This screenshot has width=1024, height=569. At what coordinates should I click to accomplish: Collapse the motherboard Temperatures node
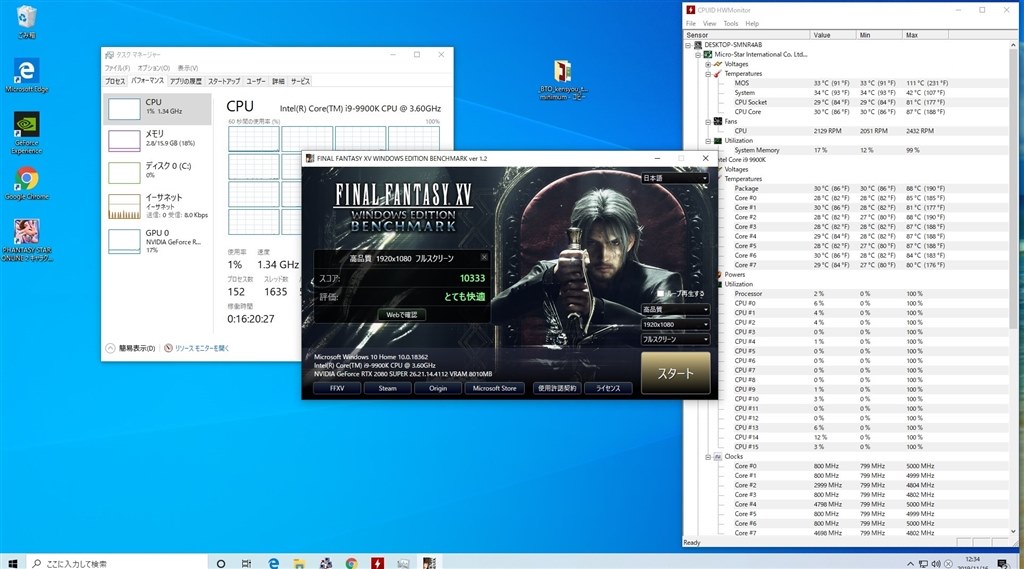click(708, 74)
